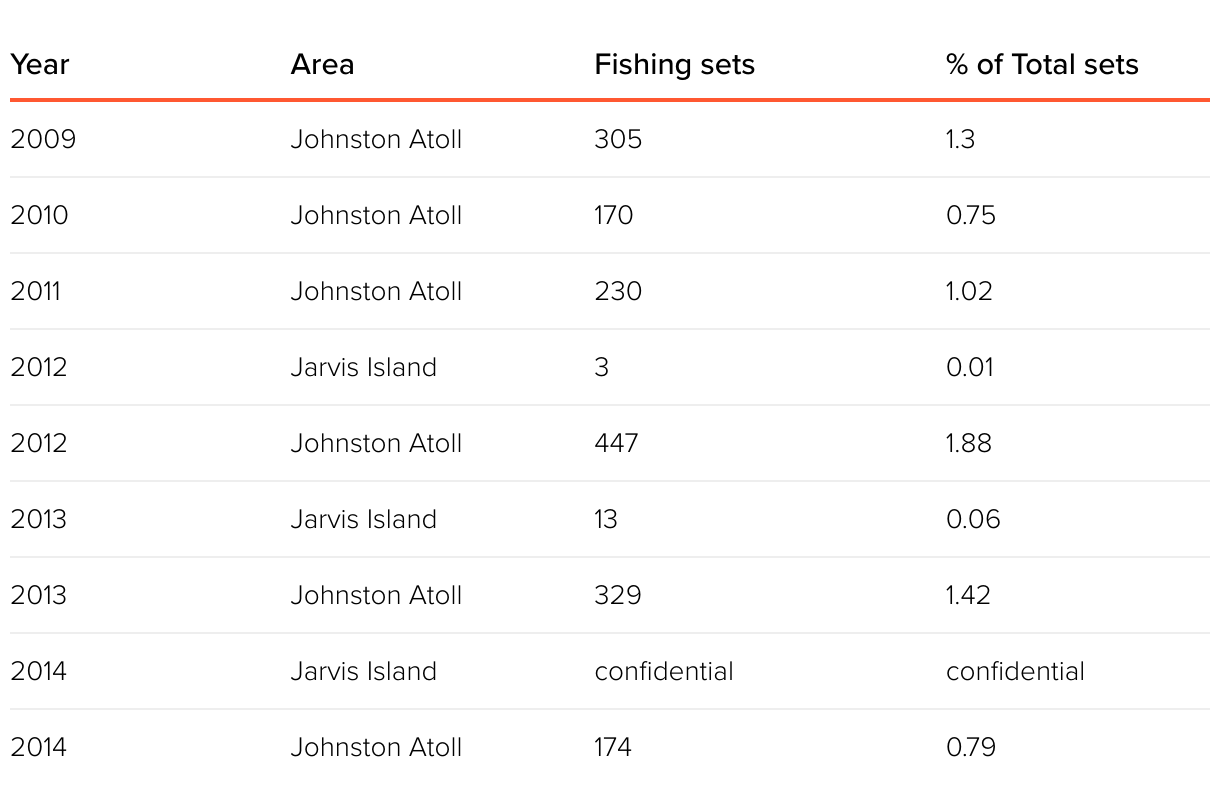Select the 174 fishing sets cell

(x=613, y=747)
